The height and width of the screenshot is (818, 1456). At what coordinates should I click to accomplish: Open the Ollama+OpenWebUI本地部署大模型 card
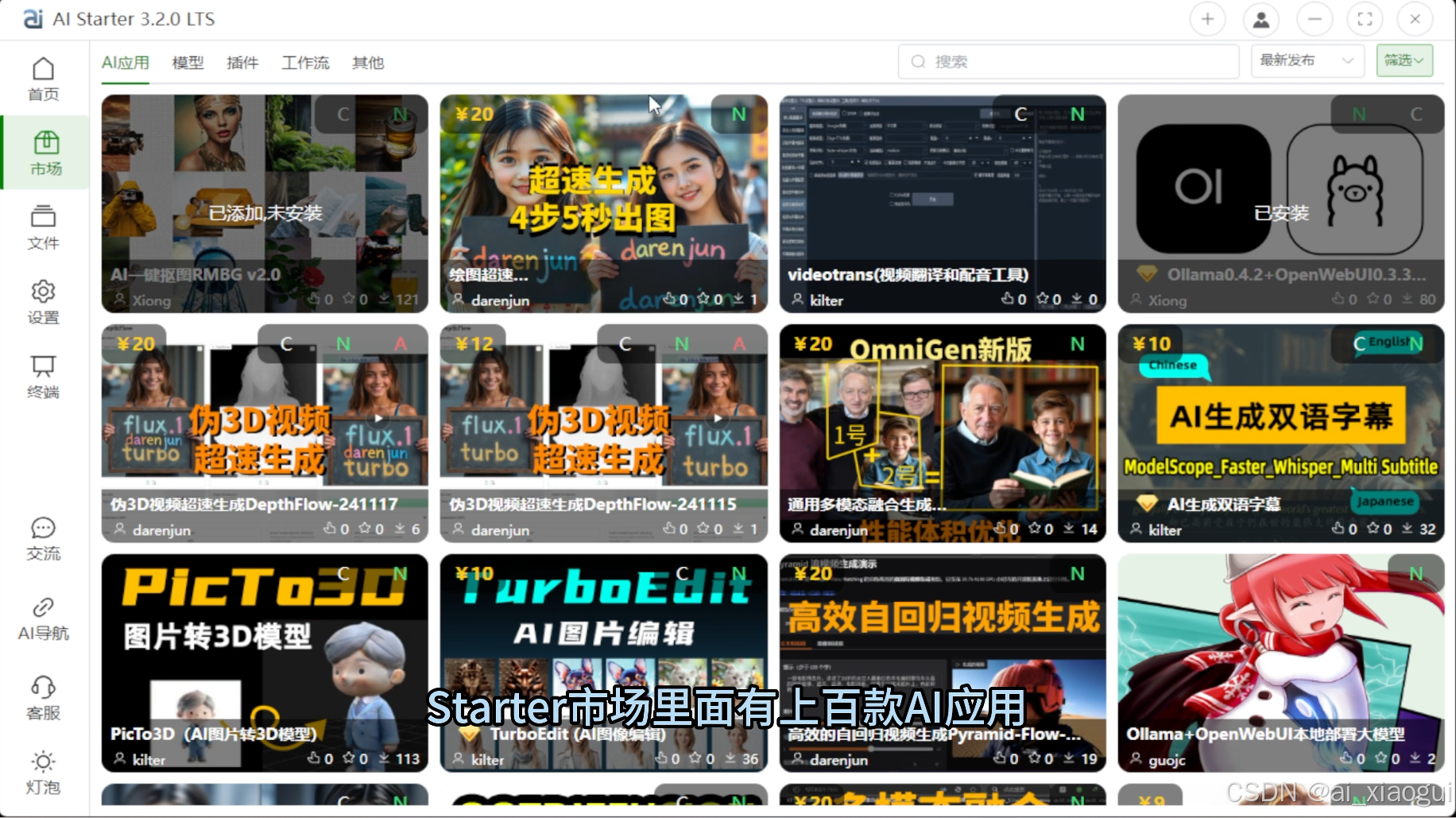pos(1281,663)
